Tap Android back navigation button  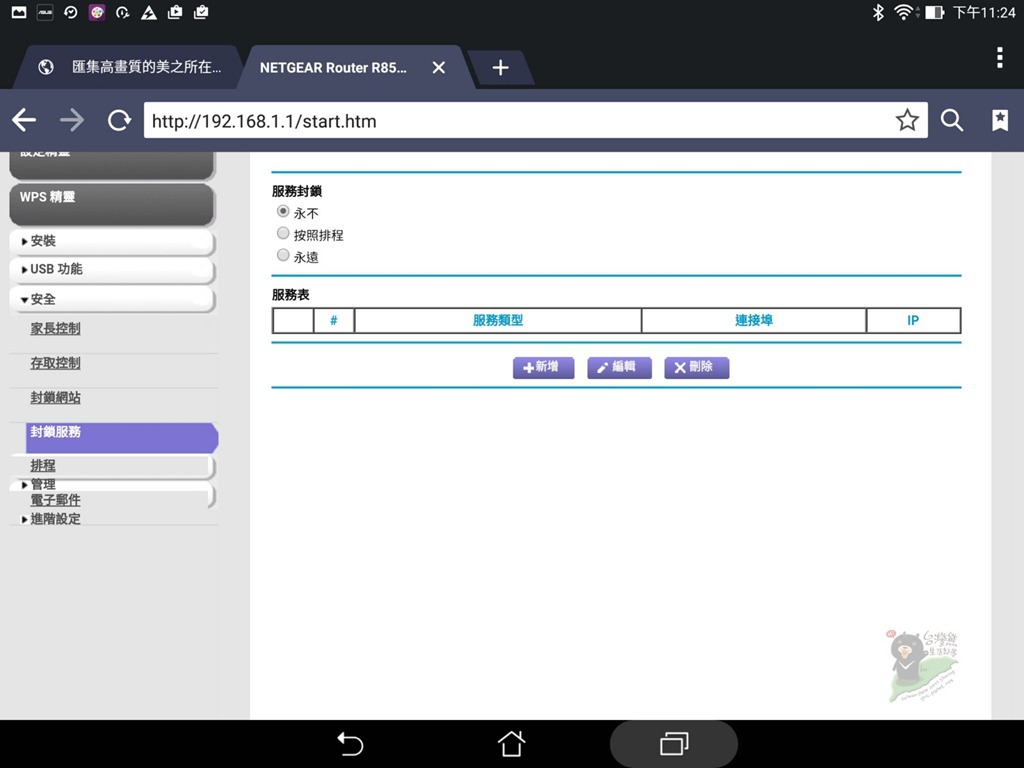click(350, 744)
